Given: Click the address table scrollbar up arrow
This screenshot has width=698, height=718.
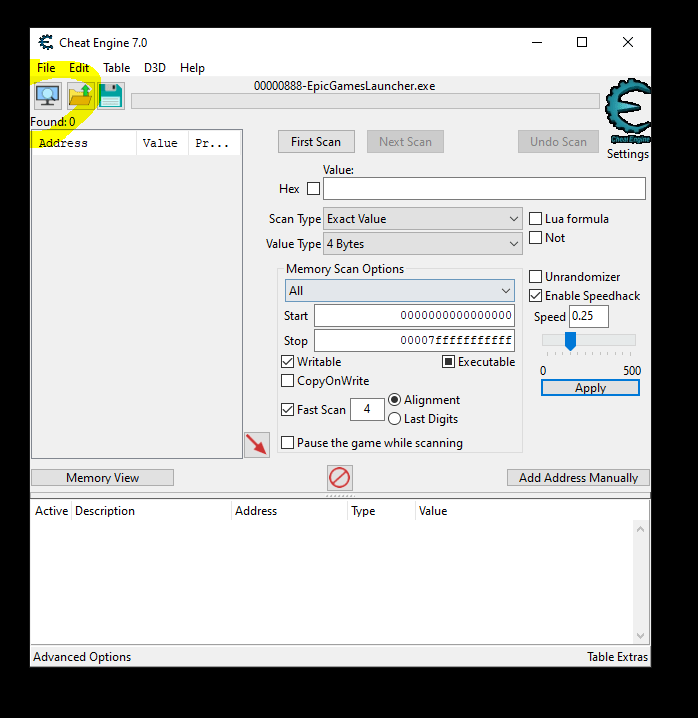Looking at the screenshot, I should point(640,529).
